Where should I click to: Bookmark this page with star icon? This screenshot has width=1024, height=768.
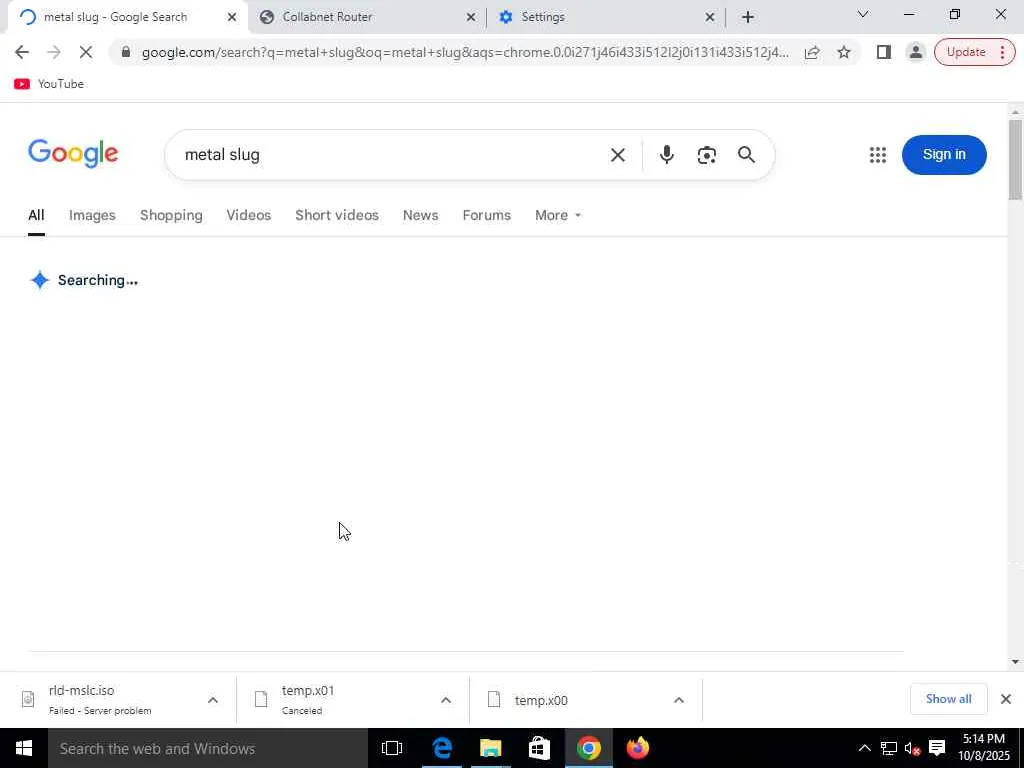click(844, 52)
